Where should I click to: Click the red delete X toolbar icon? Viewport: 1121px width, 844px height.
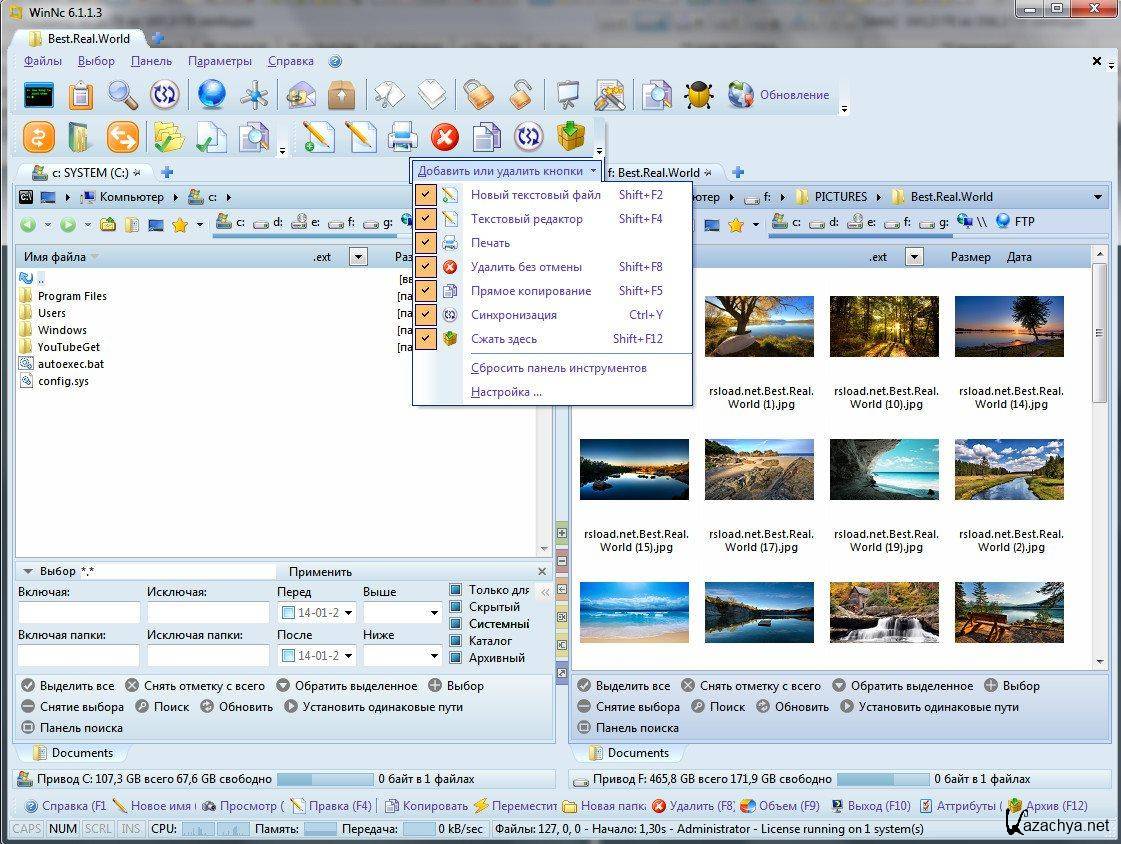pos(445,136)
